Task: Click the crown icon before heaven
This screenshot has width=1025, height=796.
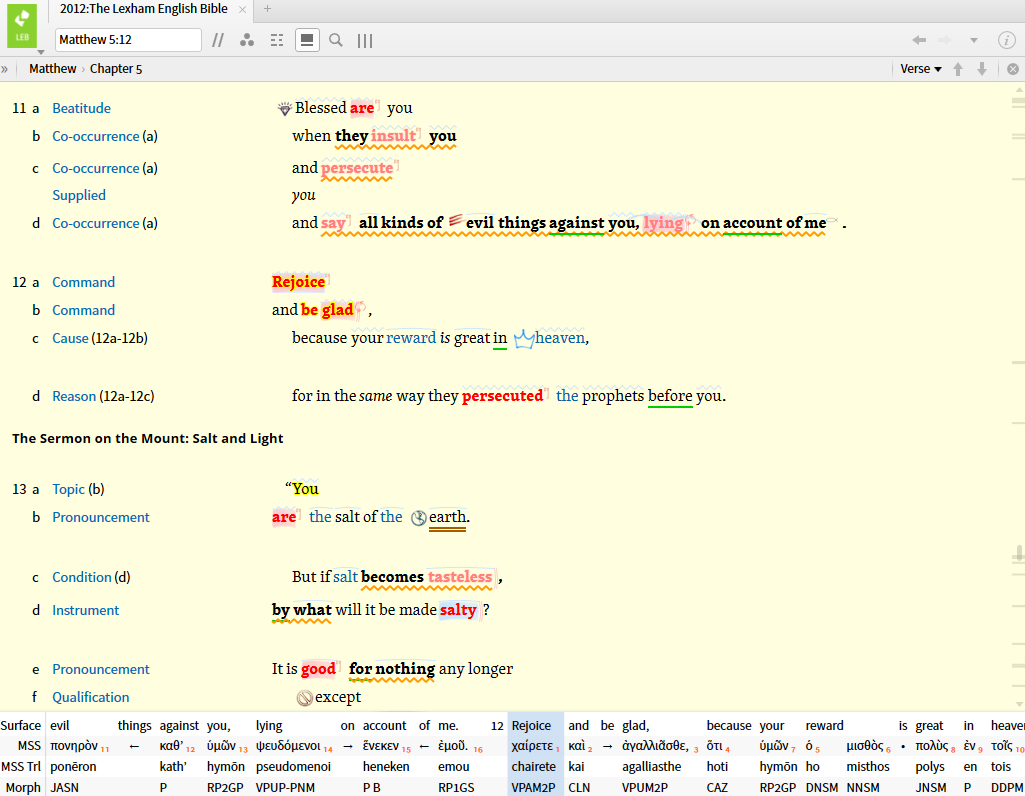Action: 524,339
